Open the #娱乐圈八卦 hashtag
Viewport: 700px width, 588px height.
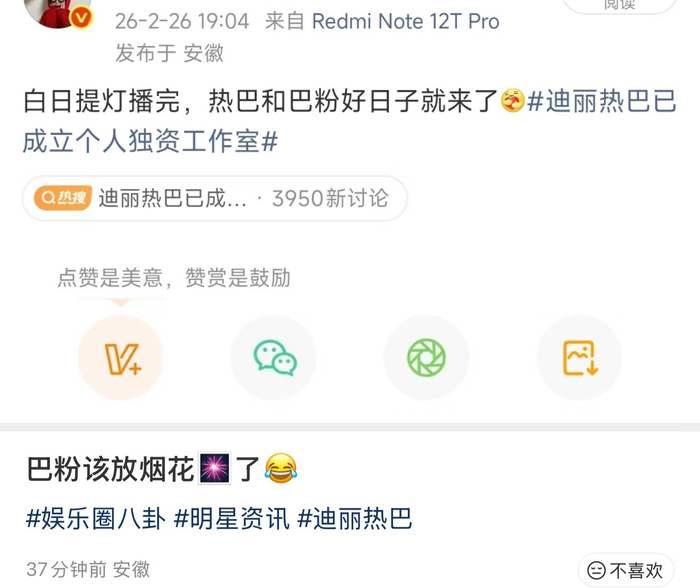(96, 519)
